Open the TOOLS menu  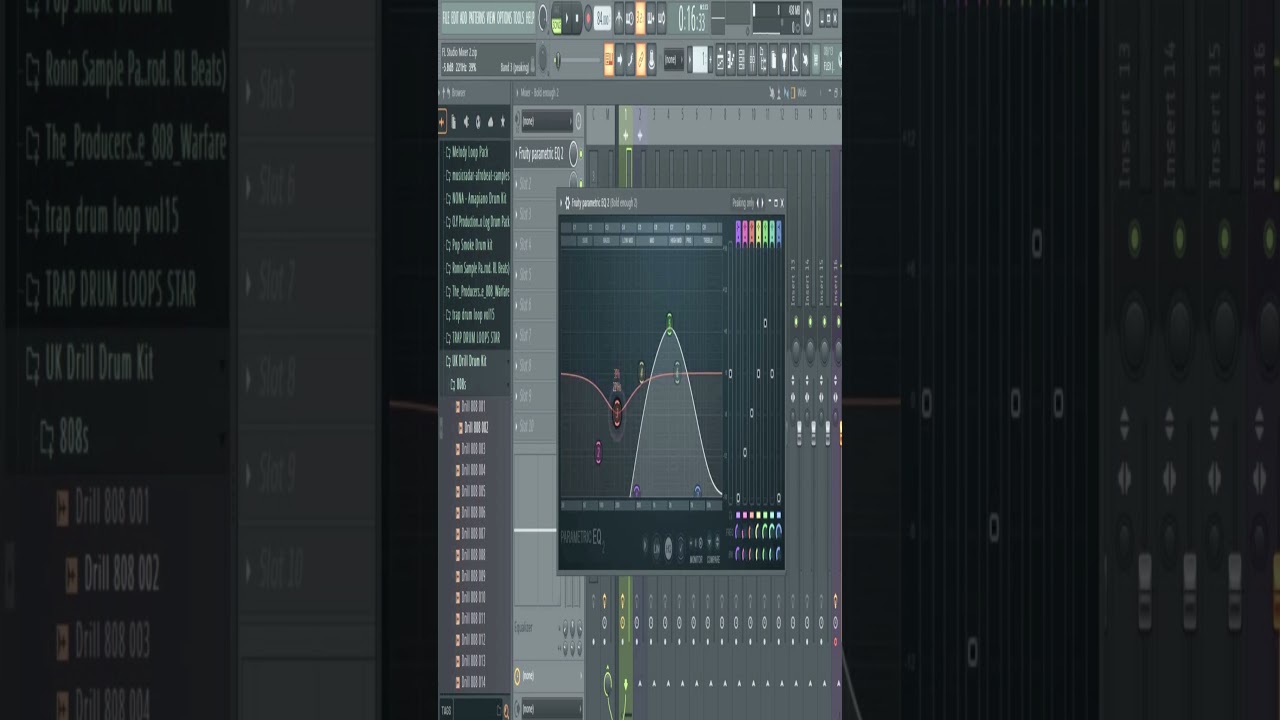pos(519,17)
